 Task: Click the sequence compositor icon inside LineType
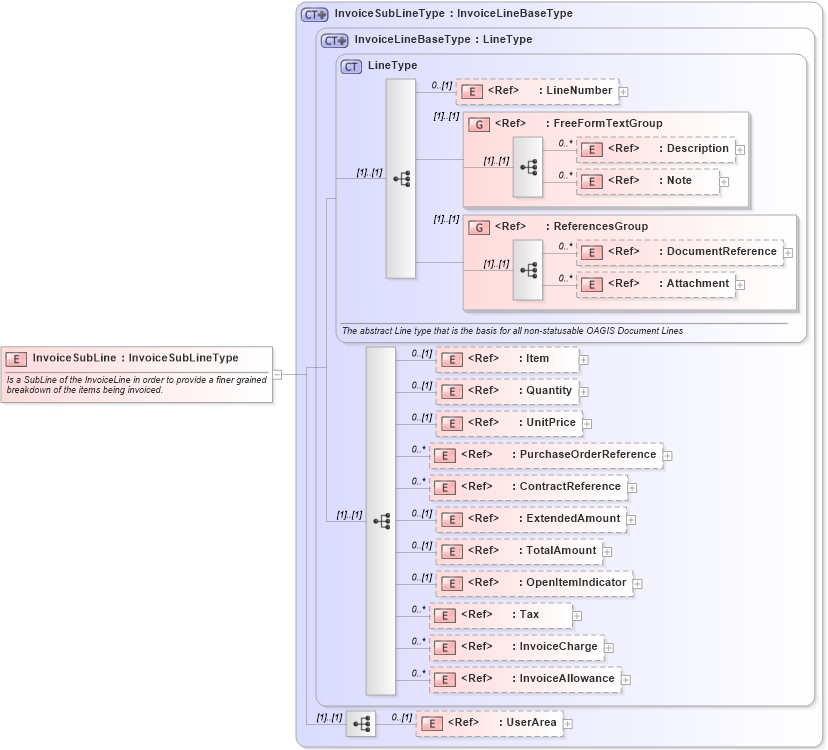[x=404, y=178]
